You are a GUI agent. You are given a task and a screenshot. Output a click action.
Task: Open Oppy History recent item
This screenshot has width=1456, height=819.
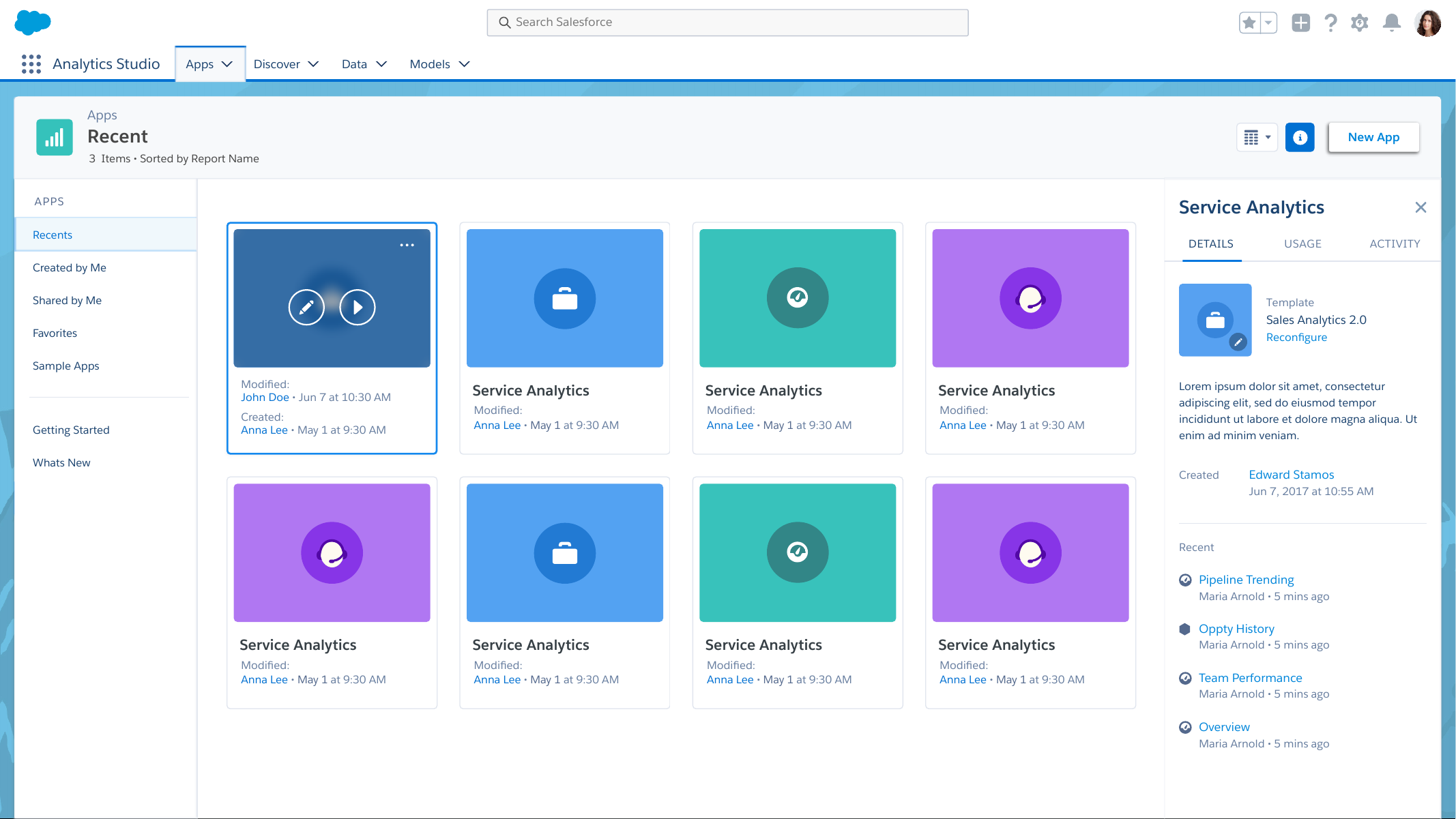1236,629
